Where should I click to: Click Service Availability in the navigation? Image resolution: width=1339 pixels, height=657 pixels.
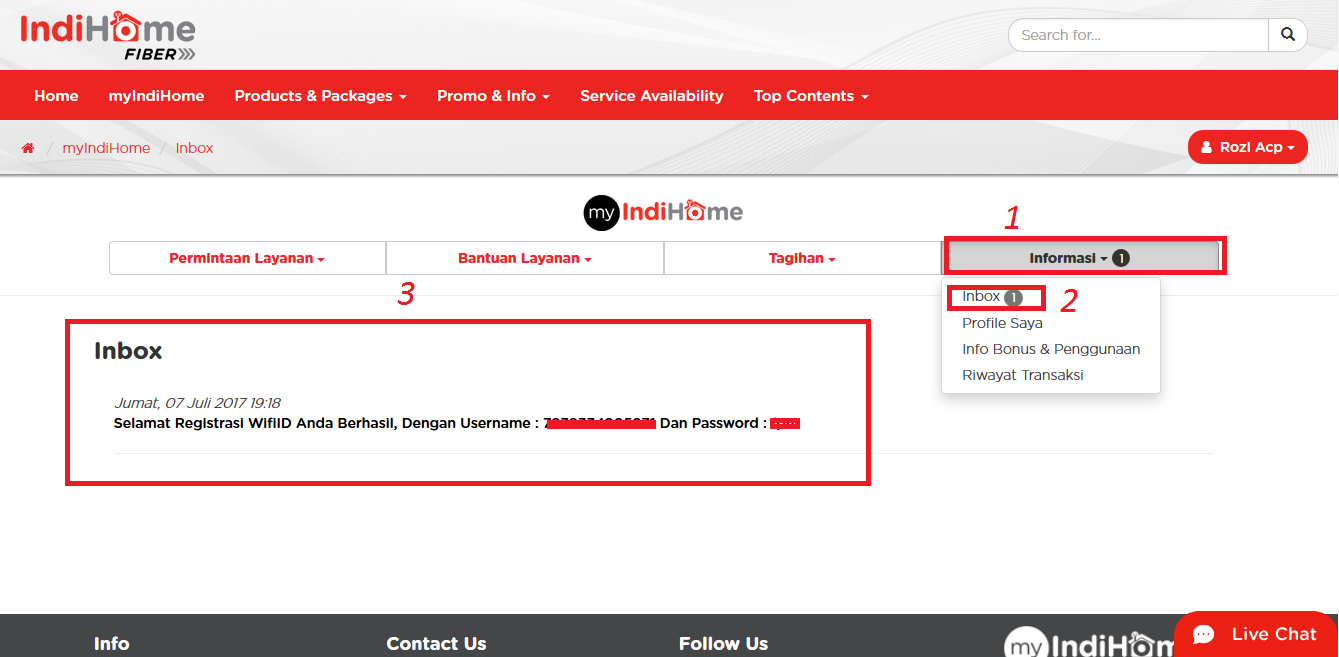651,95
